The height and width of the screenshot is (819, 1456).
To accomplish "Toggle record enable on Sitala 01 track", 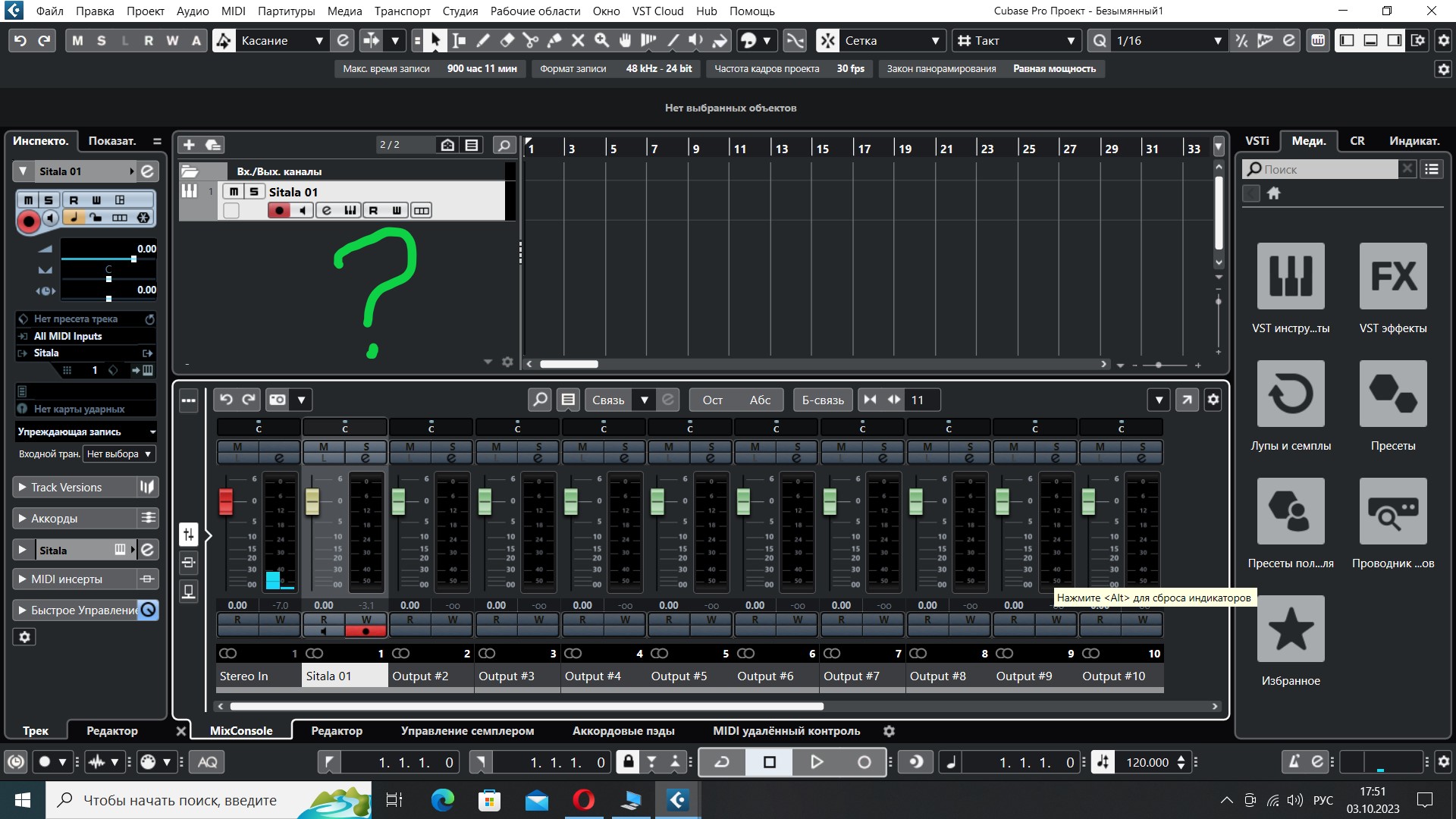I will pyautogui.click(x=279, y=210).
